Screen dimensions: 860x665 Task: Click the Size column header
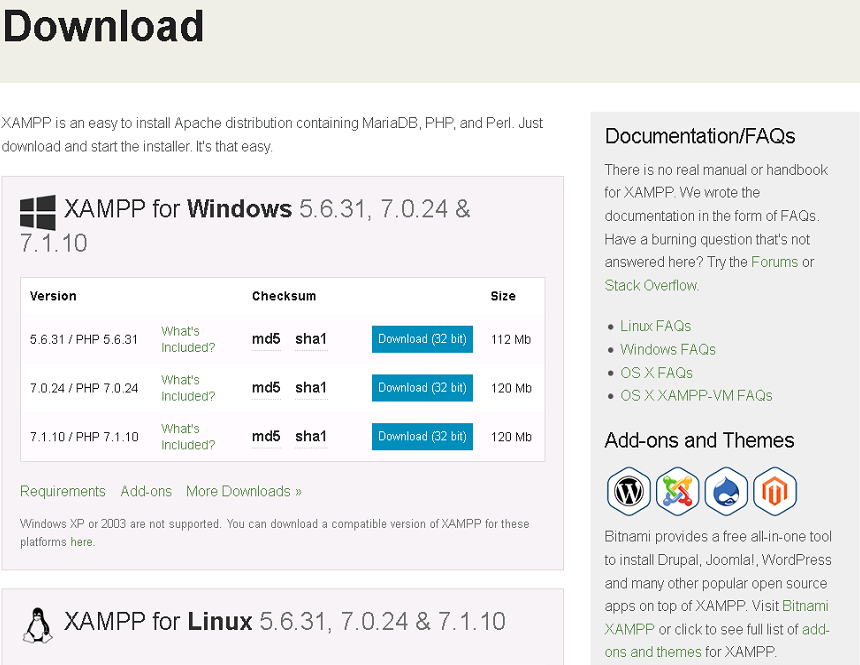pos(503,296)
